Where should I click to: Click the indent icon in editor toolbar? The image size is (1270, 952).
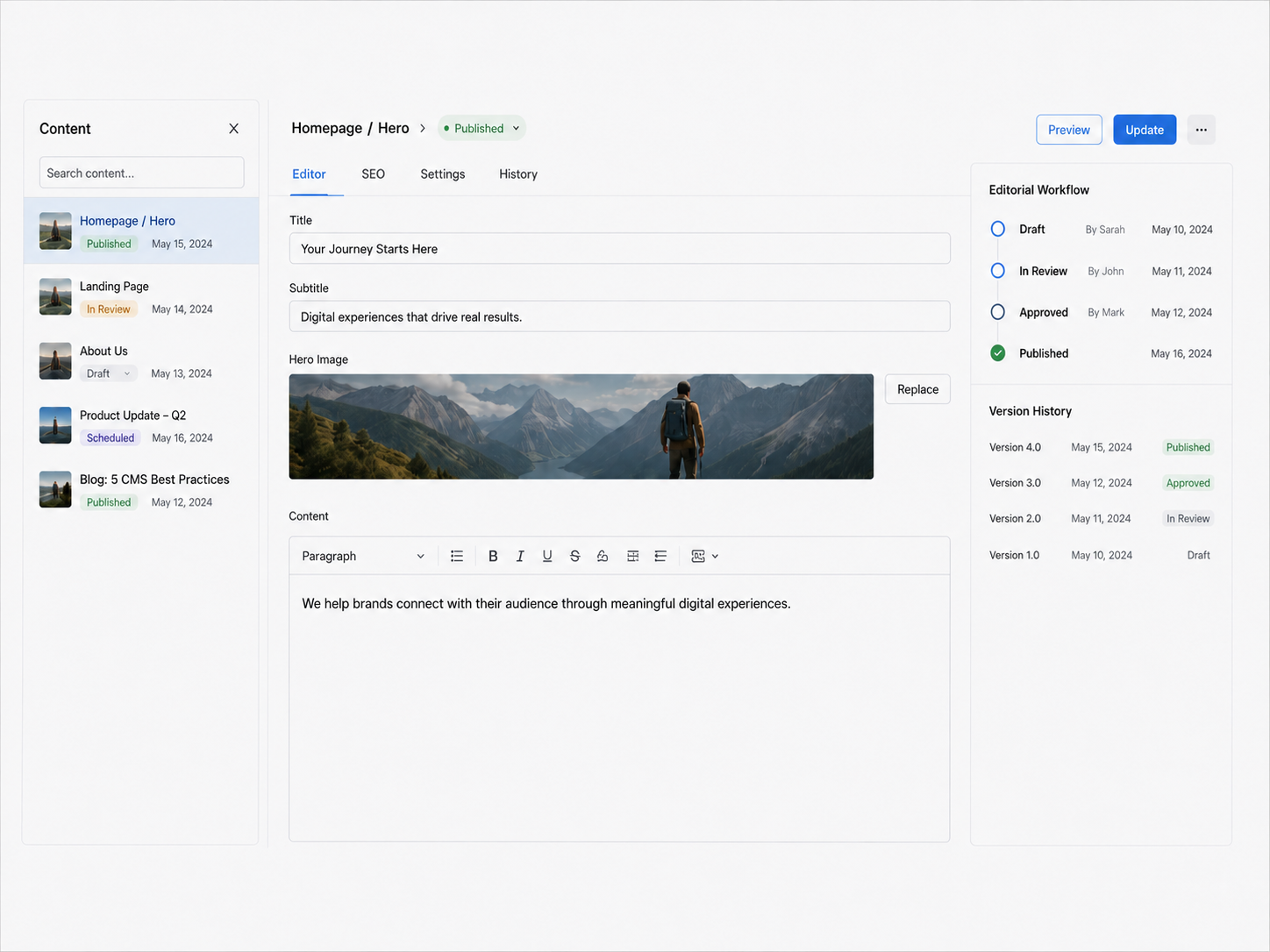click(x=660, y=556)
